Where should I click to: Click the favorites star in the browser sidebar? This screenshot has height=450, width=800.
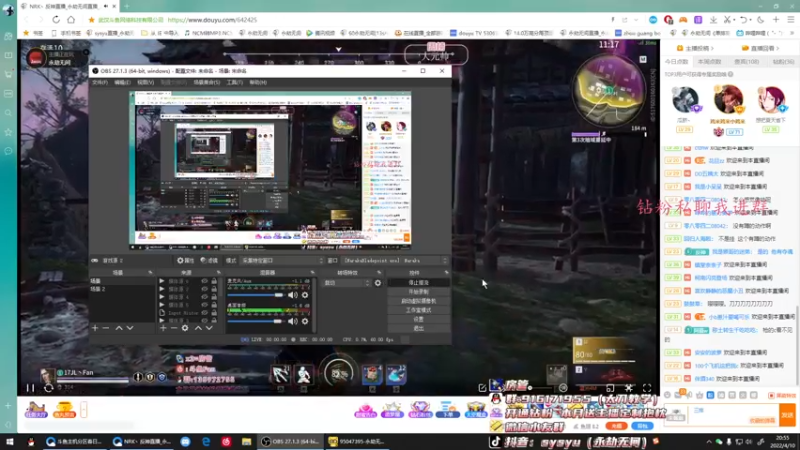[8, 132]
